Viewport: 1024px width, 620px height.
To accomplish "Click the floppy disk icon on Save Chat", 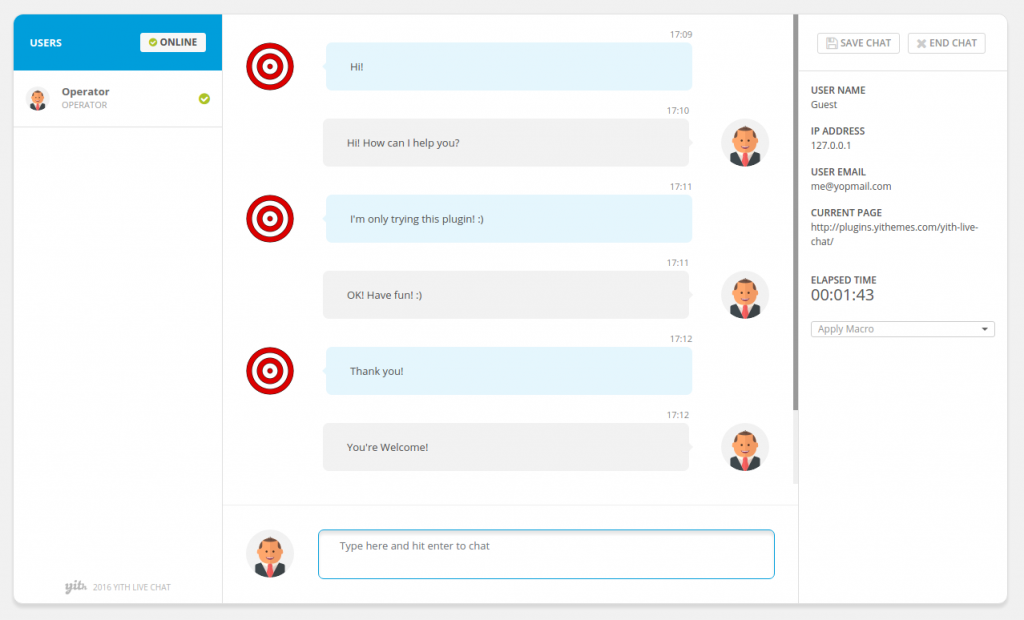I will pos(831,43).
